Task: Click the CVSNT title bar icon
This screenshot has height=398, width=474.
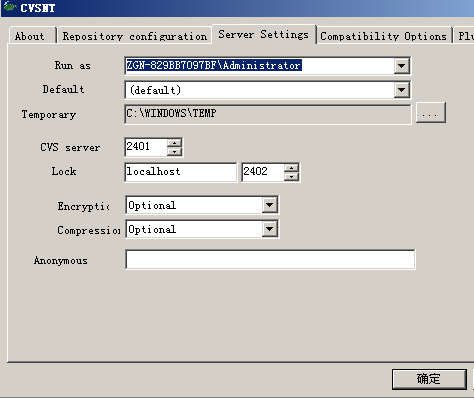Action: point(9,7)
